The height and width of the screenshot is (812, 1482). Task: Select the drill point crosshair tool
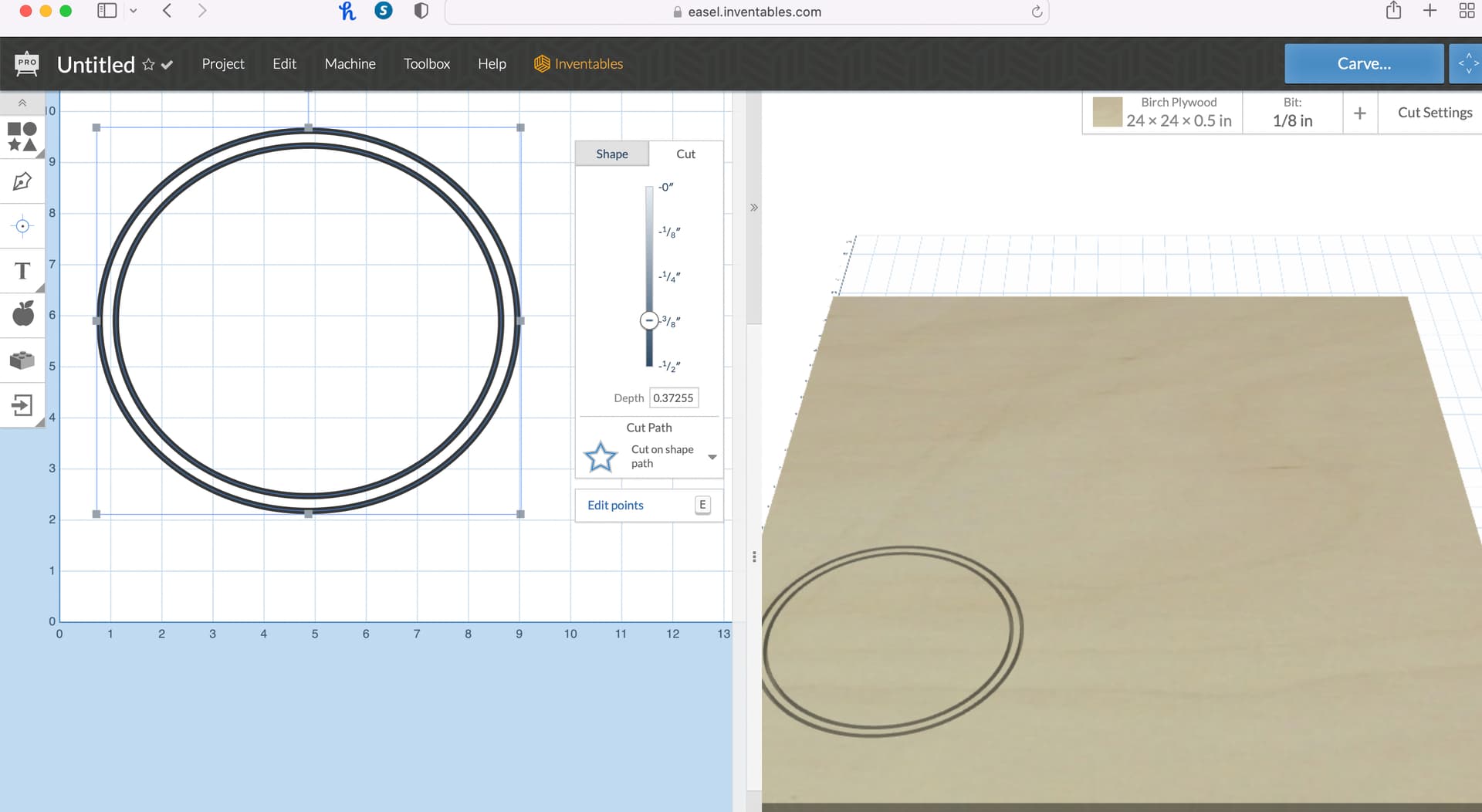(22, 226)
